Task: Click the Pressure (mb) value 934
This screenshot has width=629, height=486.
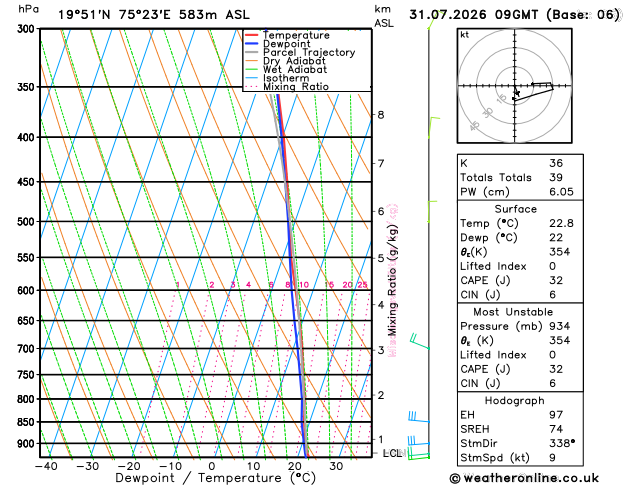Action: click(560, 326)
